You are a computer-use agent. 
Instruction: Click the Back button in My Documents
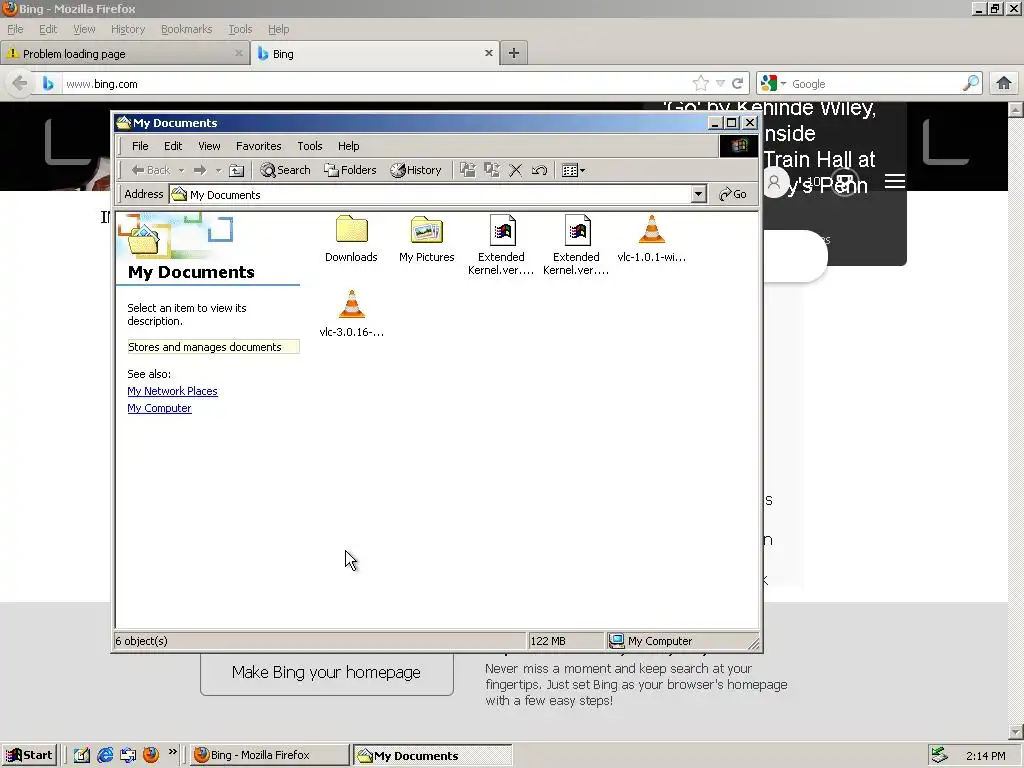[151, 170]
